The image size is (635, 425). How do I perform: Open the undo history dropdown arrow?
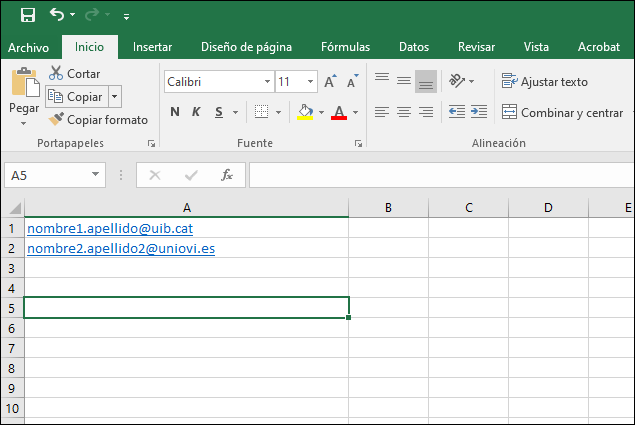click(x=72, y=15)
